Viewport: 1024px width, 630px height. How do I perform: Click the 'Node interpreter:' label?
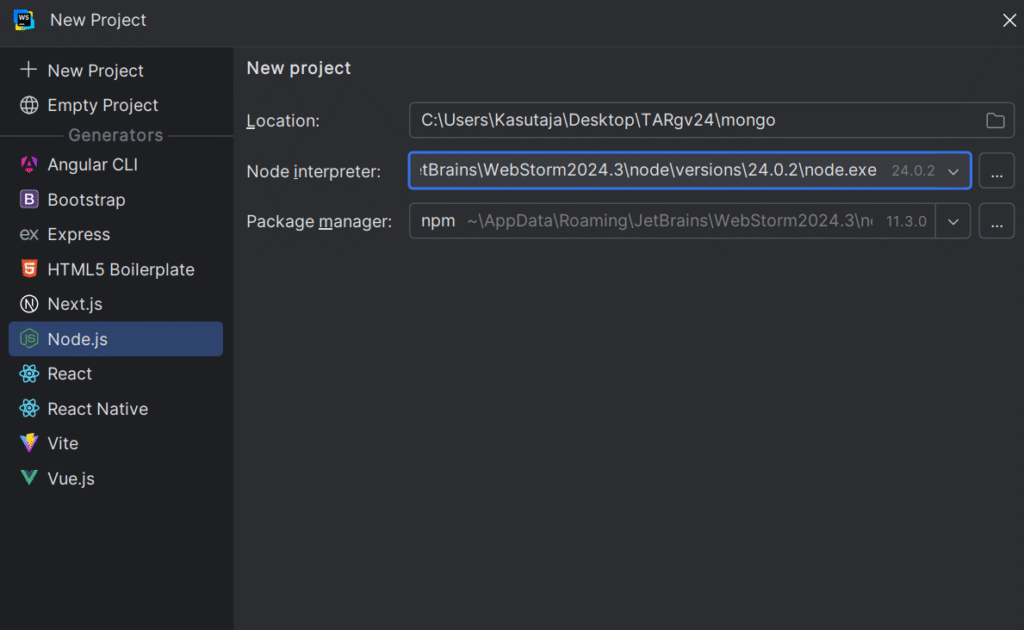coord(313,171)
